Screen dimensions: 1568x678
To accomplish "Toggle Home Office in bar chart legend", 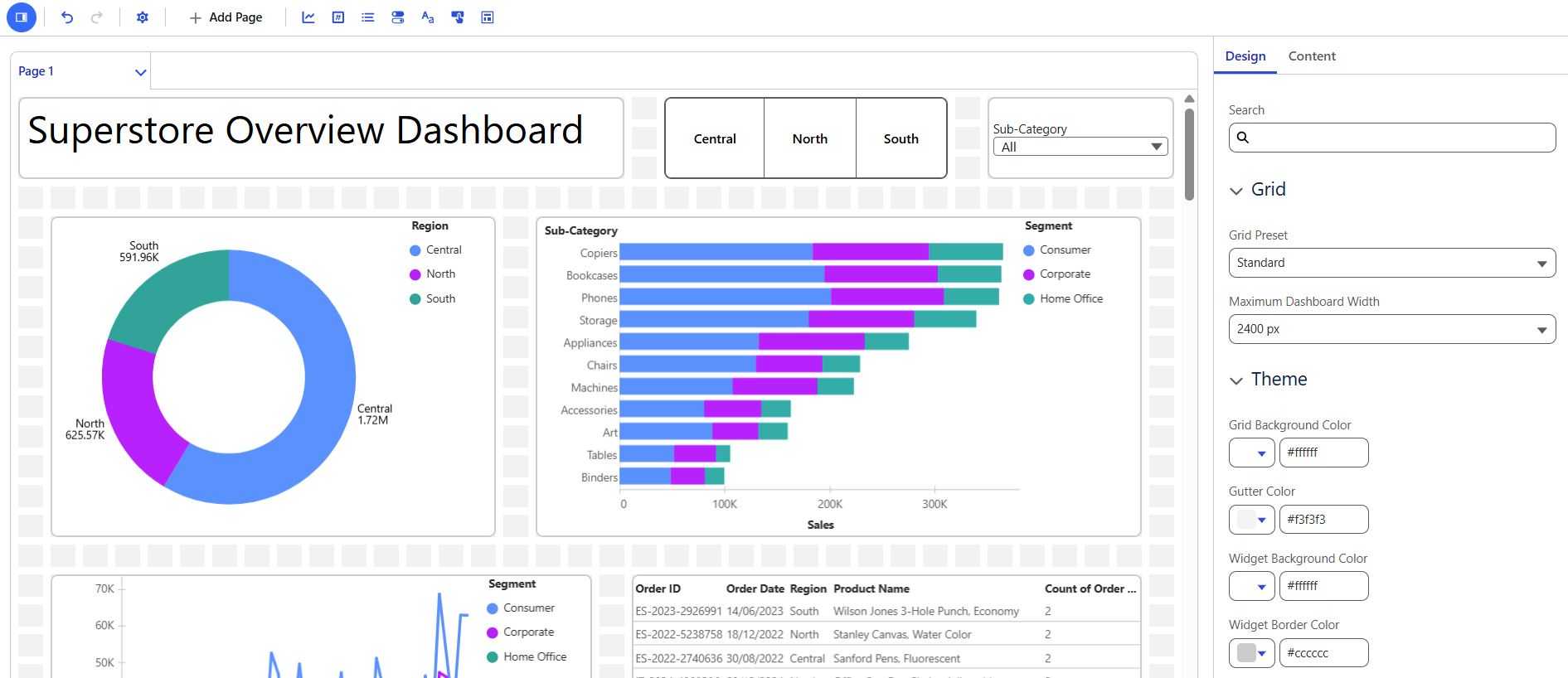I will click(x=1063, y=299).
